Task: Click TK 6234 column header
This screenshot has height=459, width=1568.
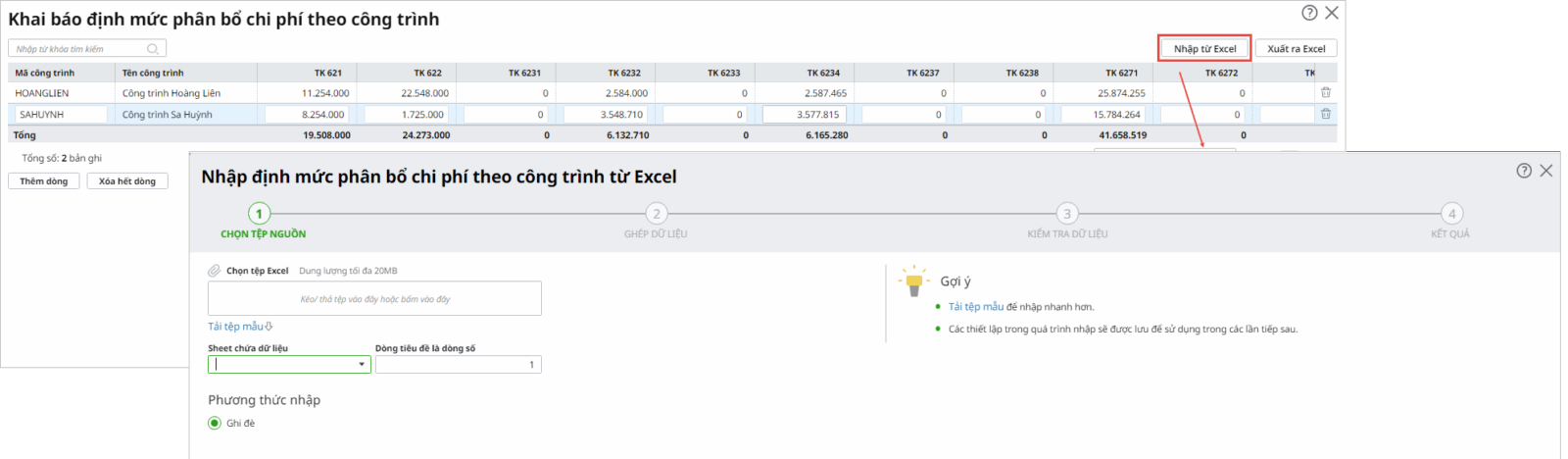Action: point(805,73)
